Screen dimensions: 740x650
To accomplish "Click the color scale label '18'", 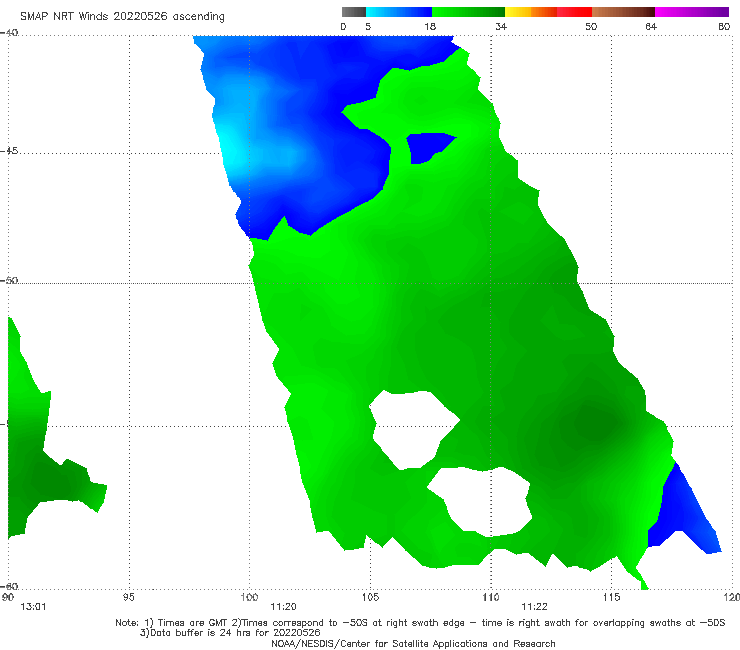I will (430, 26).
